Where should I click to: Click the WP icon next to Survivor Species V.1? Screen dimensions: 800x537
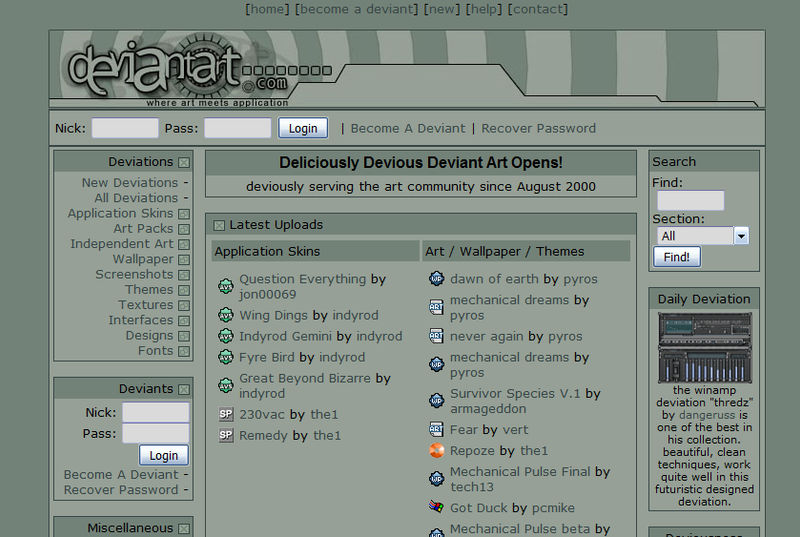pyautogui.click(x=436, y=401)
